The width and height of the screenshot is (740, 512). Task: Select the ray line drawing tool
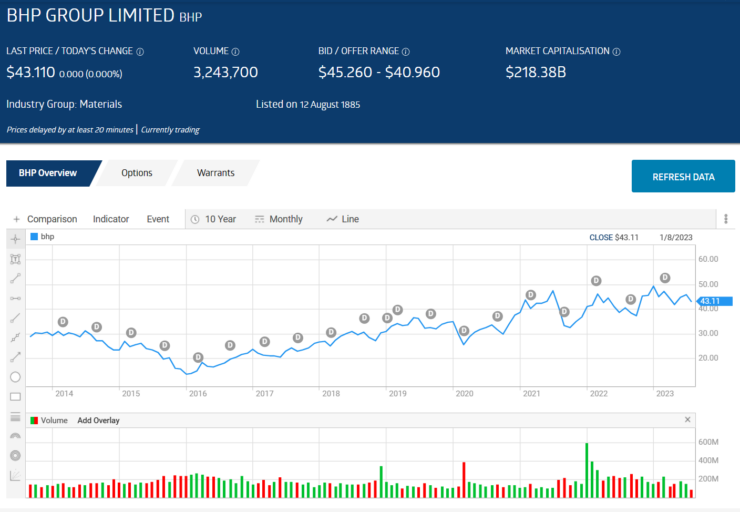[x=16, y=318]
